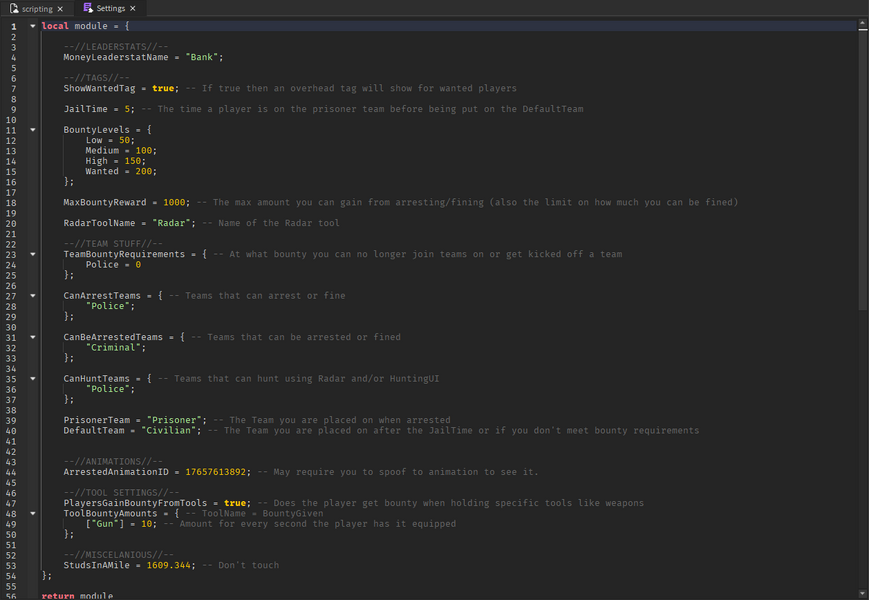
Task: Click the scrollbar up arrow
Action: coord(863,24)
